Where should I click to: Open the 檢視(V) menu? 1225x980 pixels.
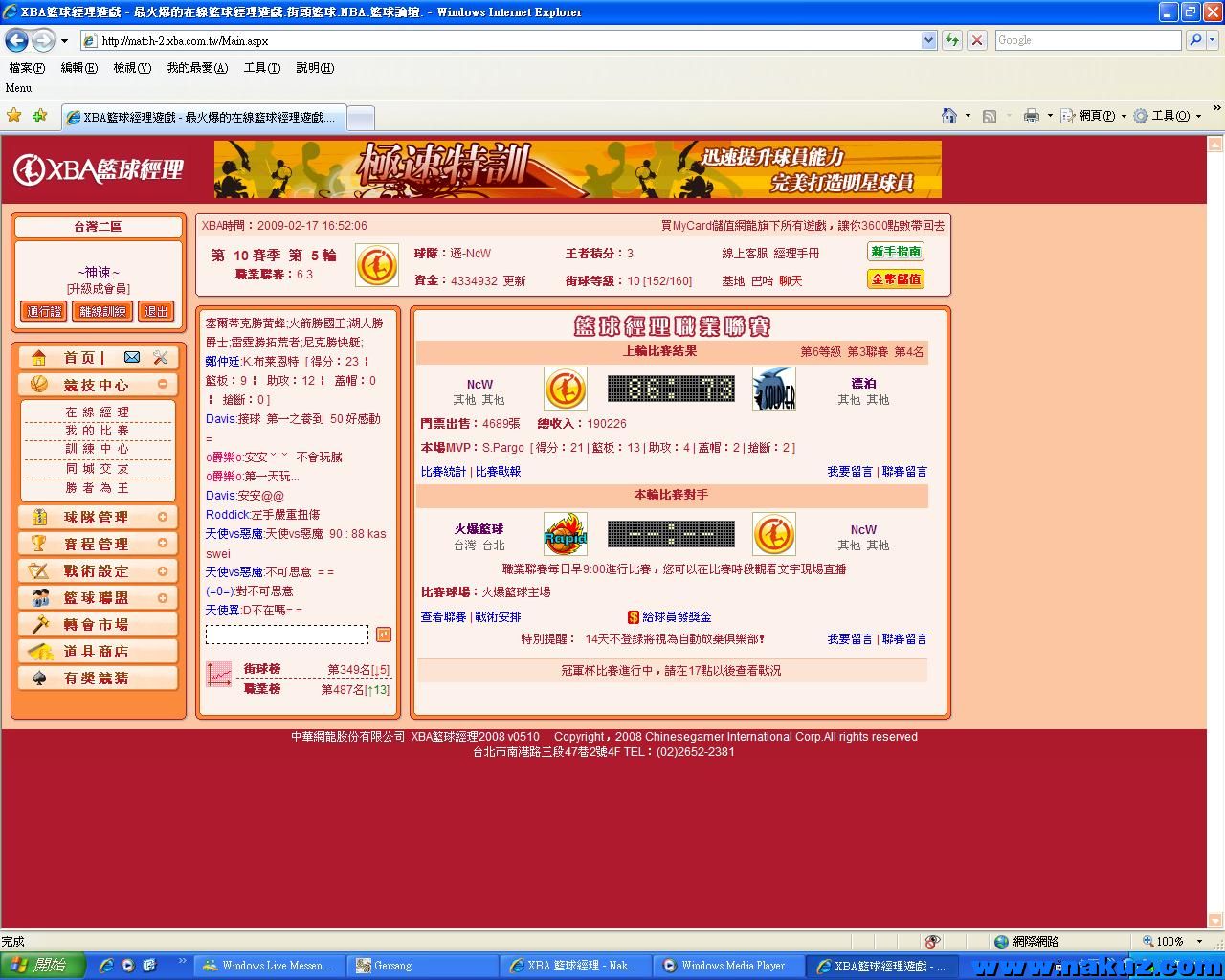(132, 68)
